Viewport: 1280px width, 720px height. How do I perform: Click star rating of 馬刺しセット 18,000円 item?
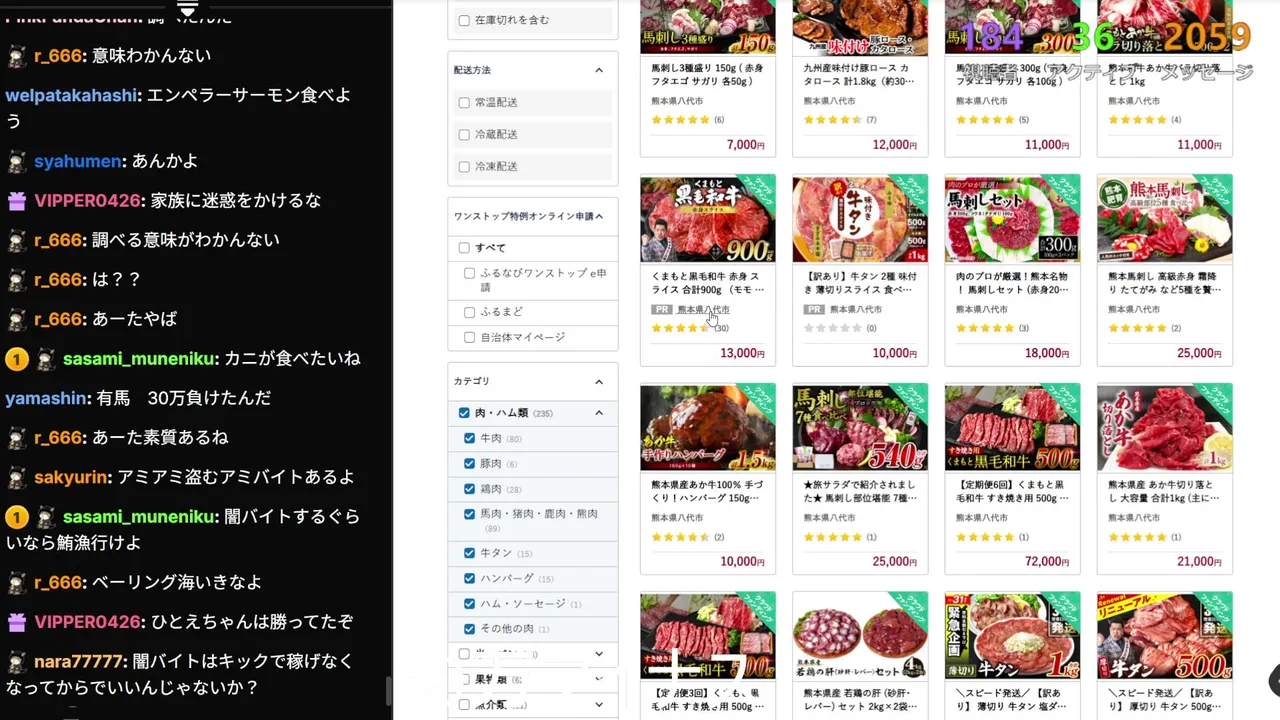[985, 328]
